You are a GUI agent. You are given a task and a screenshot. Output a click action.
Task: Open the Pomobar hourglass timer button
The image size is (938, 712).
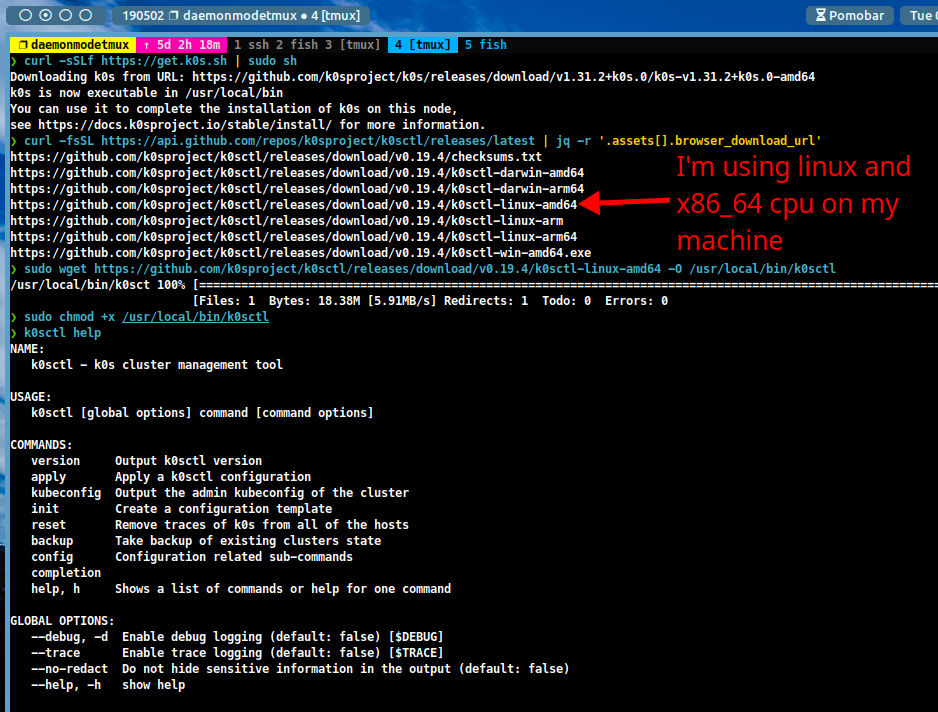849,15
